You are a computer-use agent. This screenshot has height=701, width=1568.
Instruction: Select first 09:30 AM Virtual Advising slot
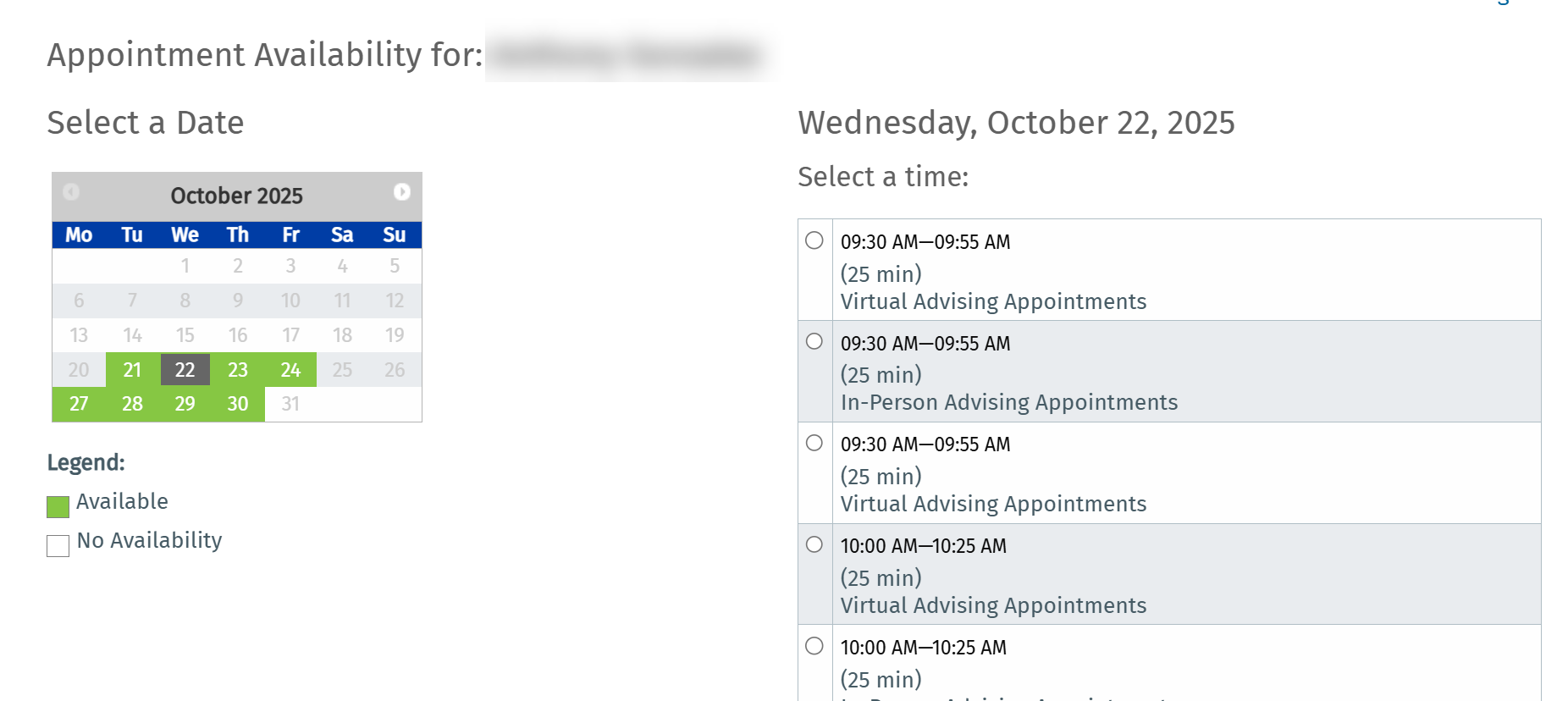tap(814, 240)
